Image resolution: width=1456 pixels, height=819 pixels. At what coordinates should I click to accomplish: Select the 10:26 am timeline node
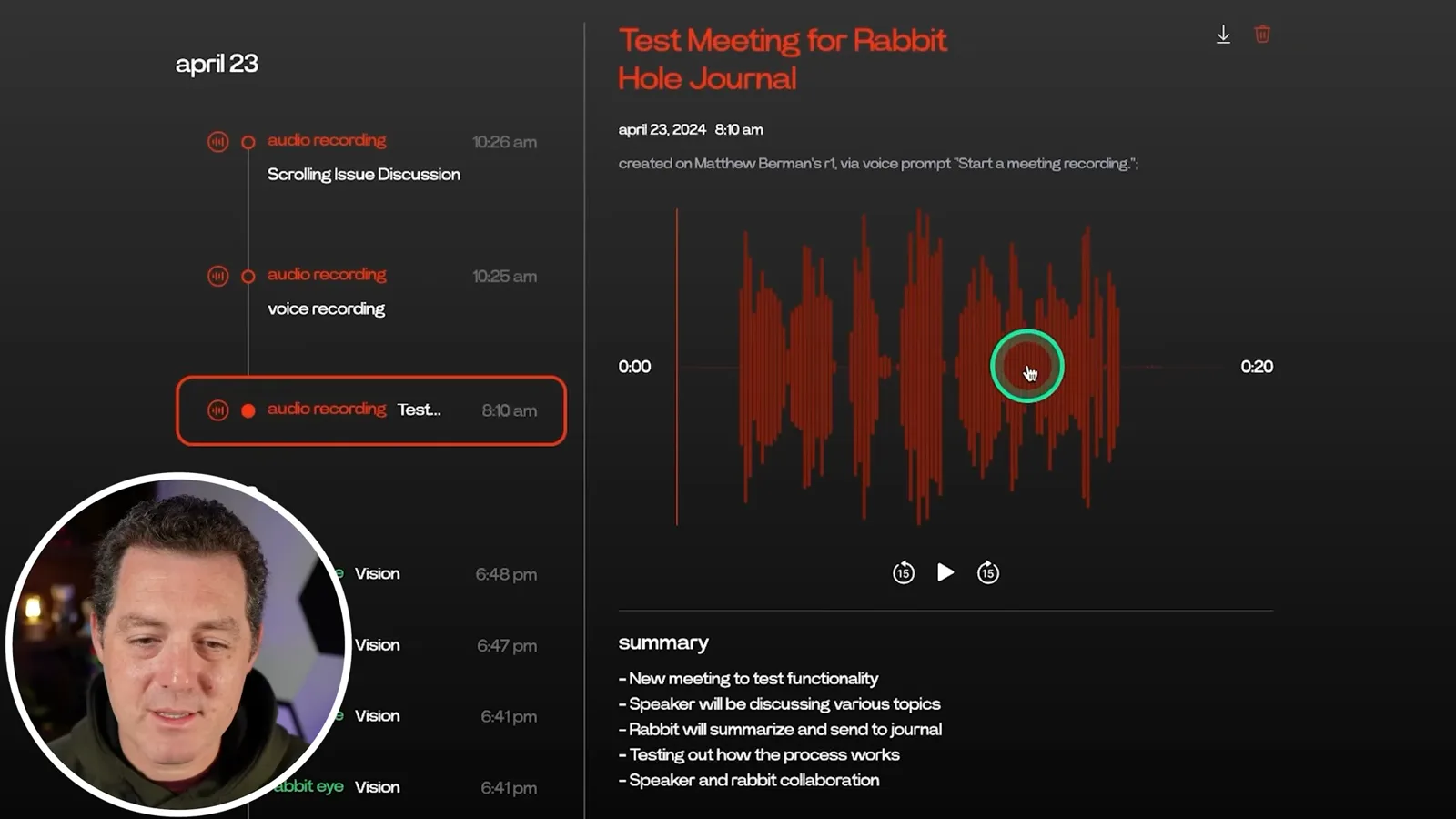pos(248,142)
